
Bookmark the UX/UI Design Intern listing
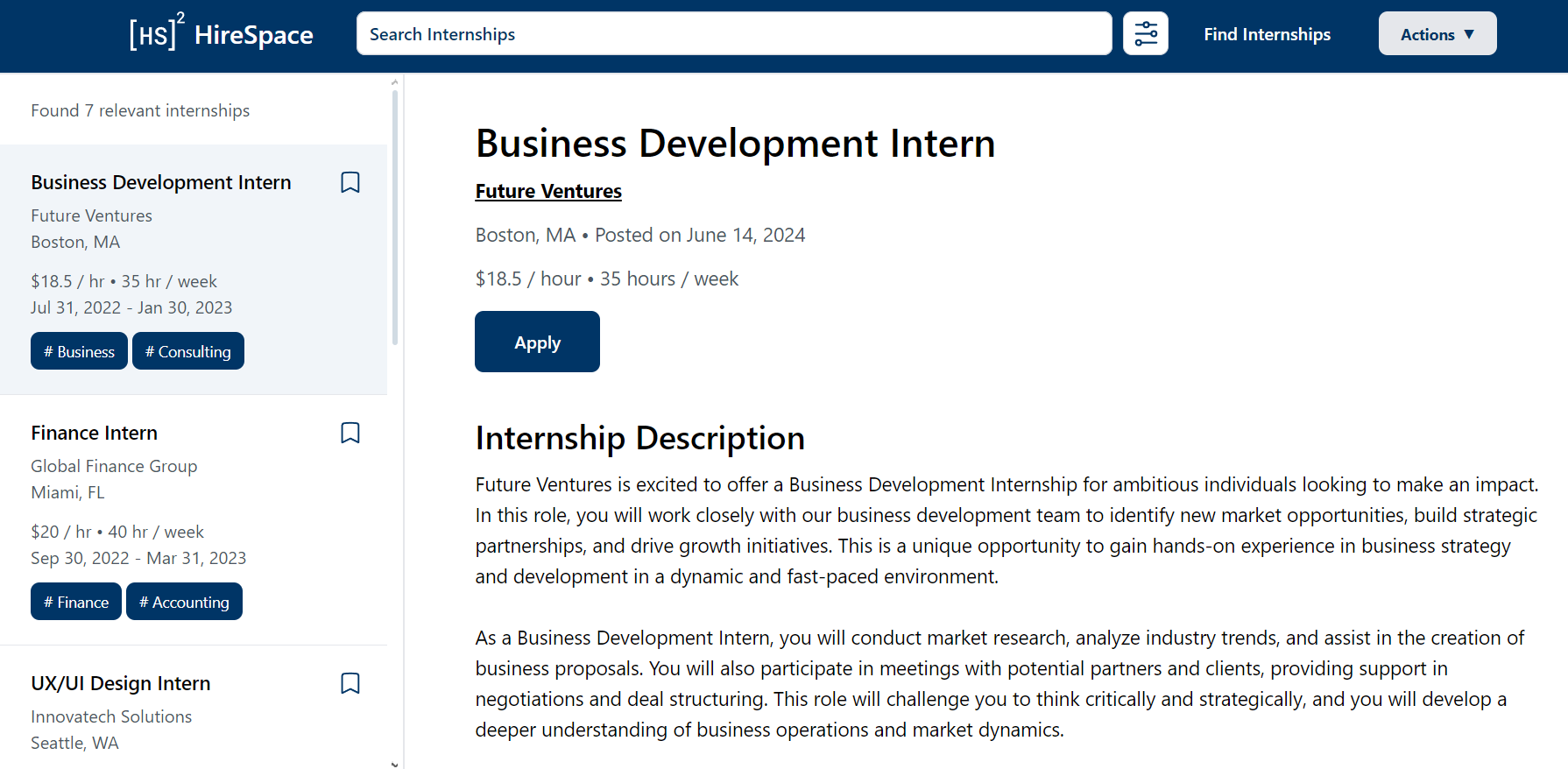click(x=350, y=683)
